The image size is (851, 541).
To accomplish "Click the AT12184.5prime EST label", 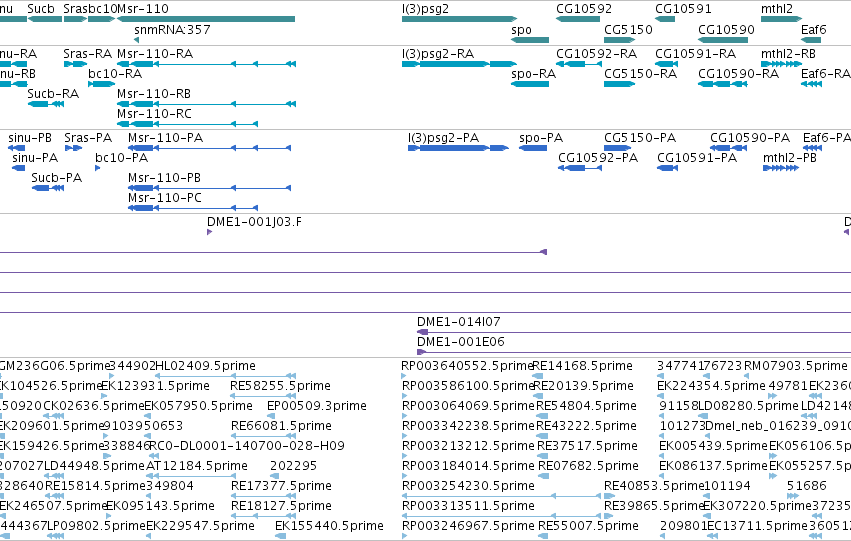I will 196,466.
